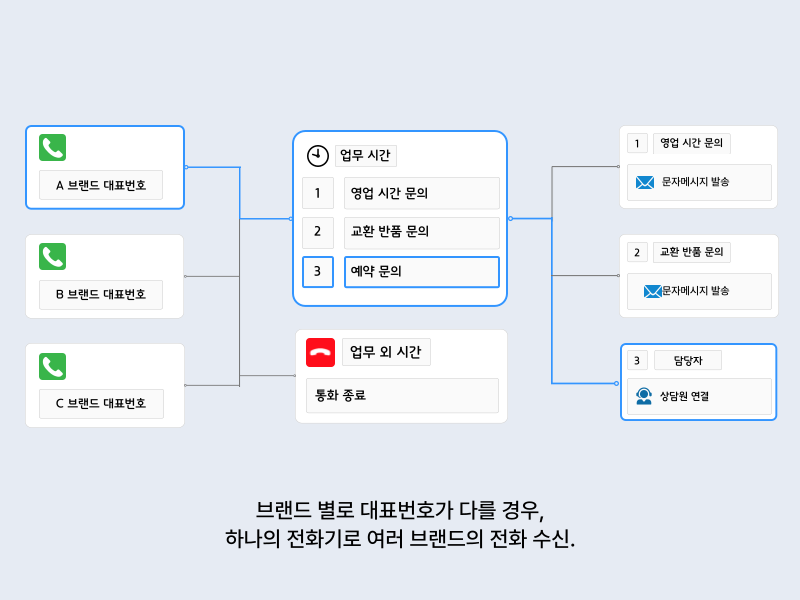The height and width of the screenshot is (600, 800).
Task: Choose the highlighted 예약 문의 menu option
Action: (421, 272)
